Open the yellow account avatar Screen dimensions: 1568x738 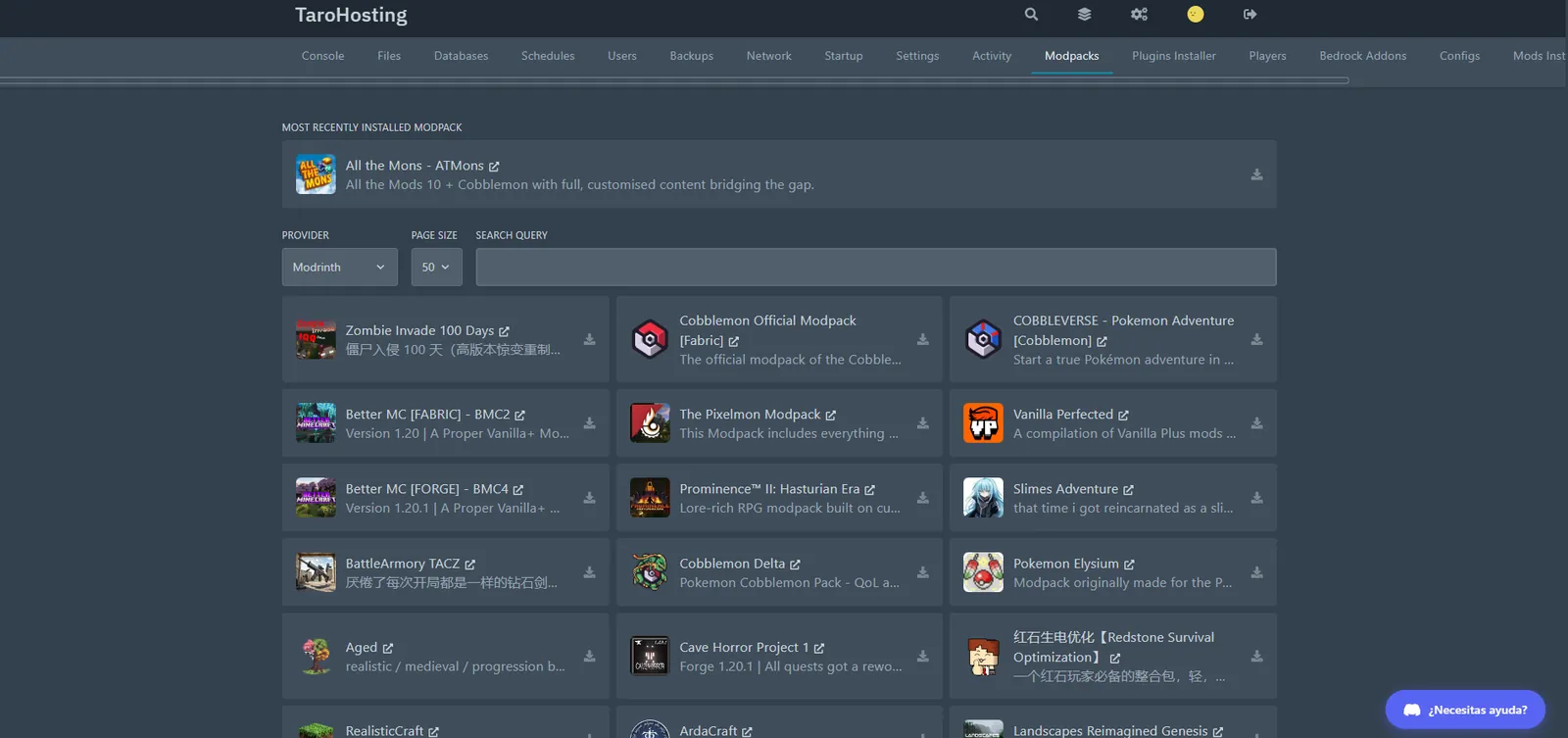1195,14
